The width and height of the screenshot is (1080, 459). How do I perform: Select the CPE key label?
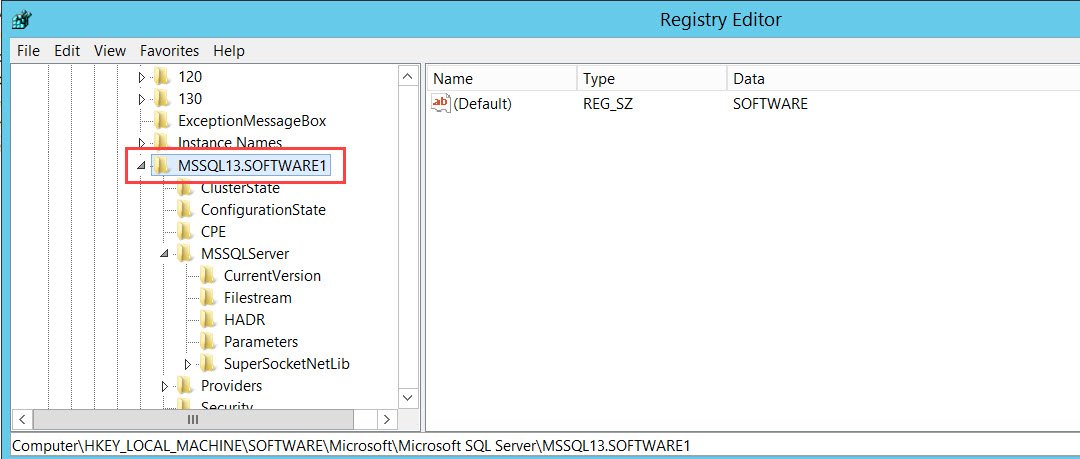tap(214, 232)
